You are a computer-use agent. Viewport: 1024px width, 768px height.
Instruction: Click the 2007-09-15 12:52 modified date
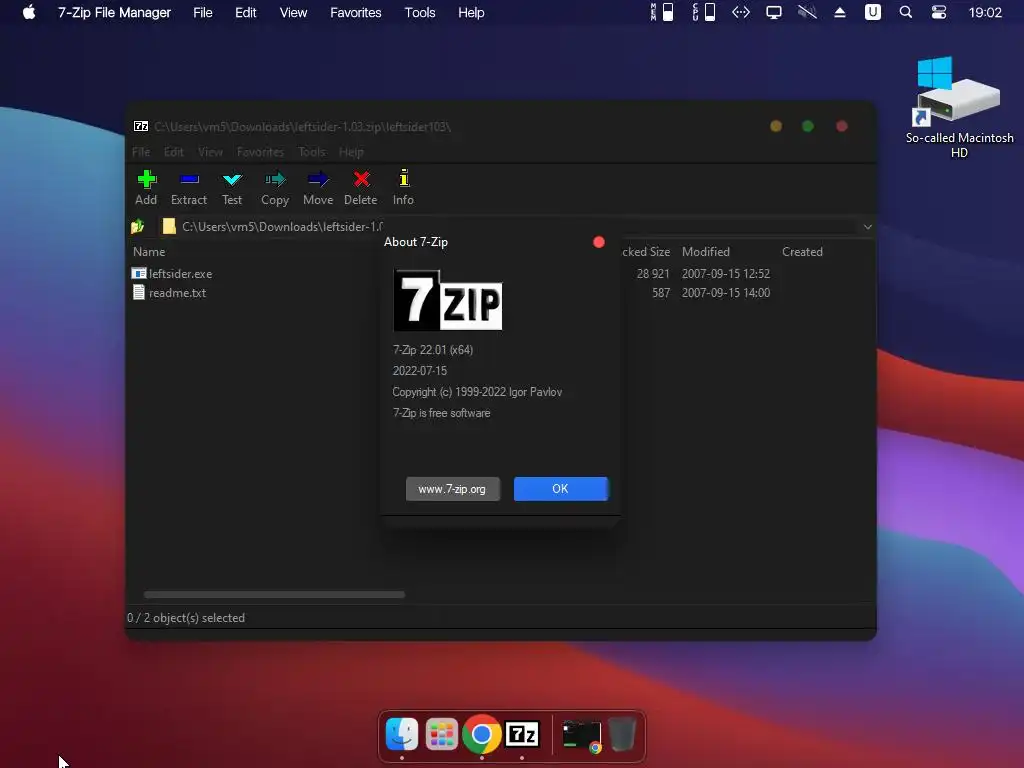click(726, 274)
